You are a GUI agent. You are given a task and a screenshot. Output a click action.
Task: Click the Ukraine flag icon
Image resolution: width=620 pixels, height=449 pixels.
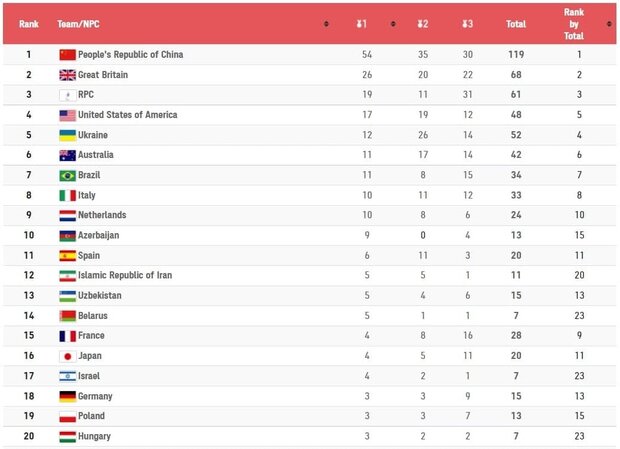(67, 135)
